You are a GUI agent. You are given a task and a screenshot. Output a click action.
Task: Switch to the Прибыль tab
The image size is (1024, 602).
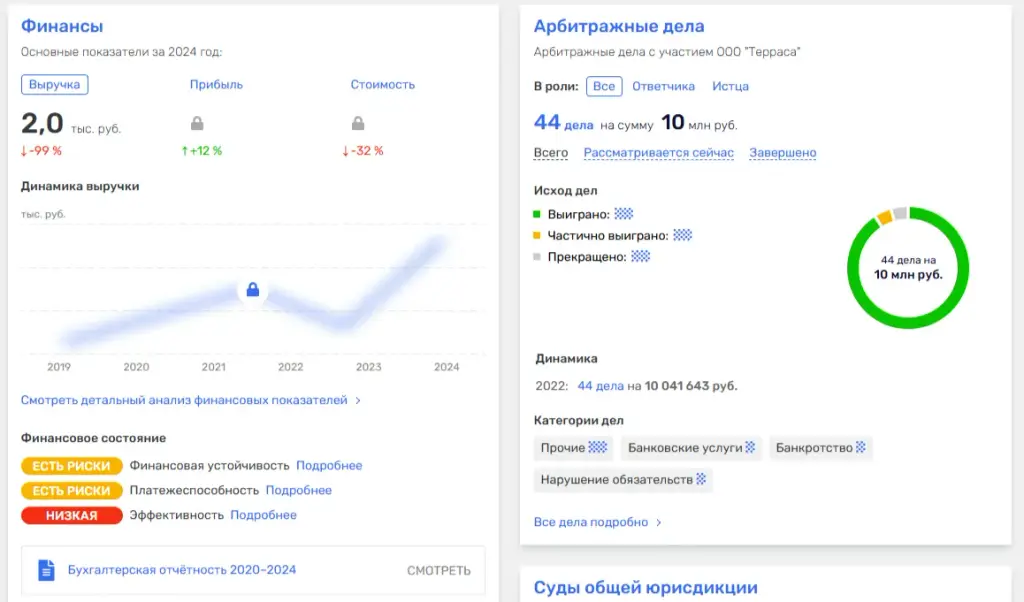216,85
